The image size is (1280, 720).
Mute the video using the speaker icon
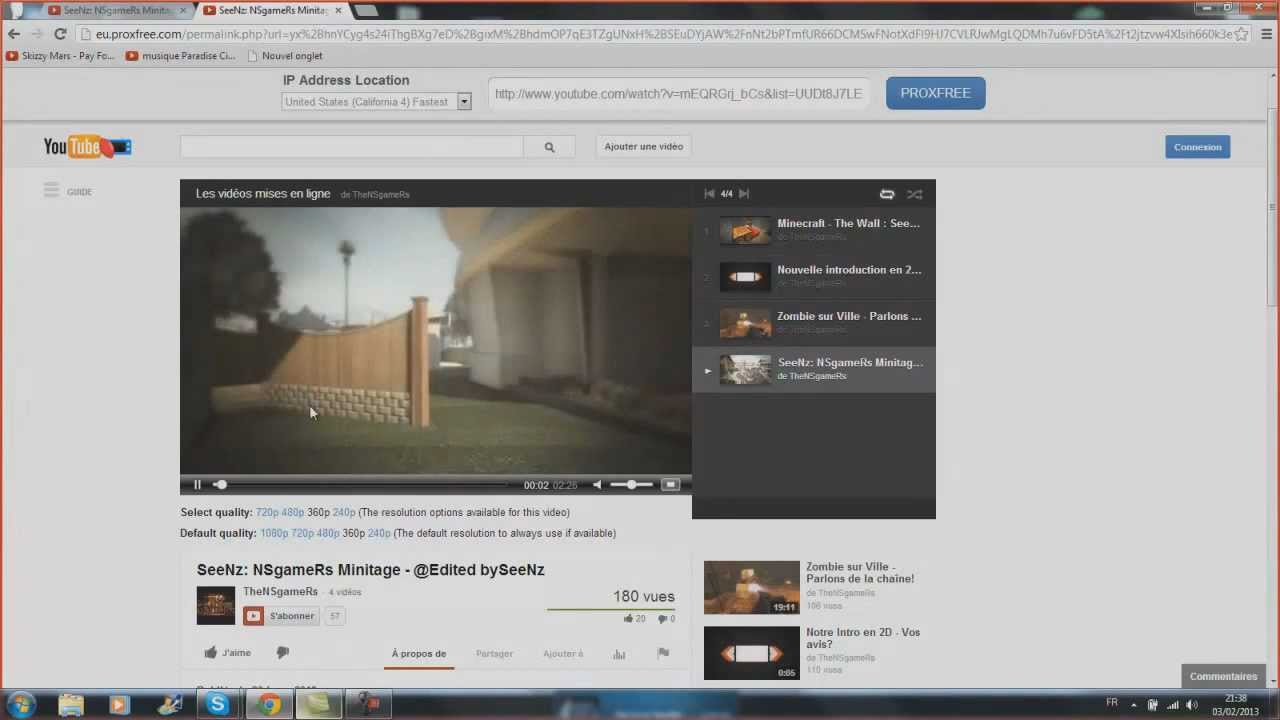coord(597,485)
